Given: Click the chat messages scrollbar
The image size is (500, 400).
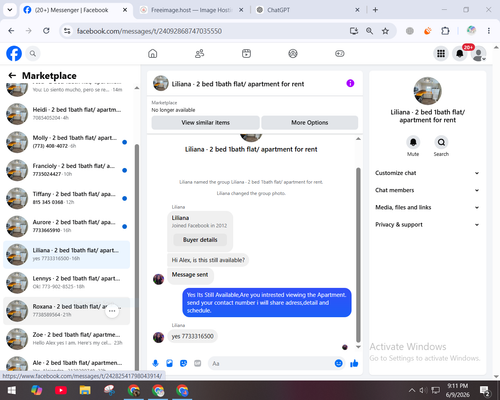Looking at the screenshot, I should 358,255.
